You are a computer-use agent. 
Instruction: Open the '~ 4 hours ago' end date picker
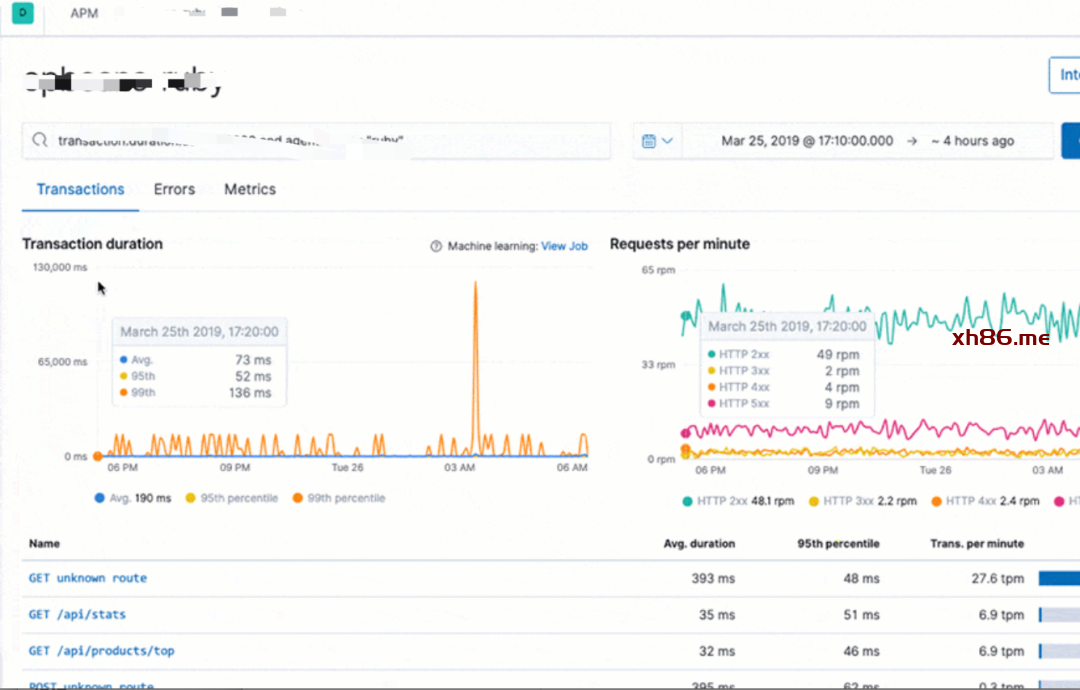[x=971, y=141]
